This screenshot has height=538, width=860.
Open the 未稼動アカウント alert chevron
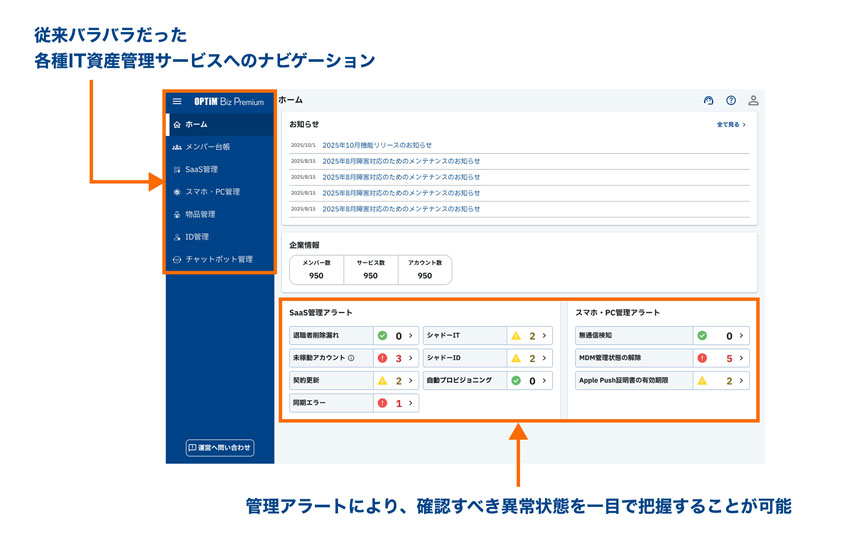(410, 358)
